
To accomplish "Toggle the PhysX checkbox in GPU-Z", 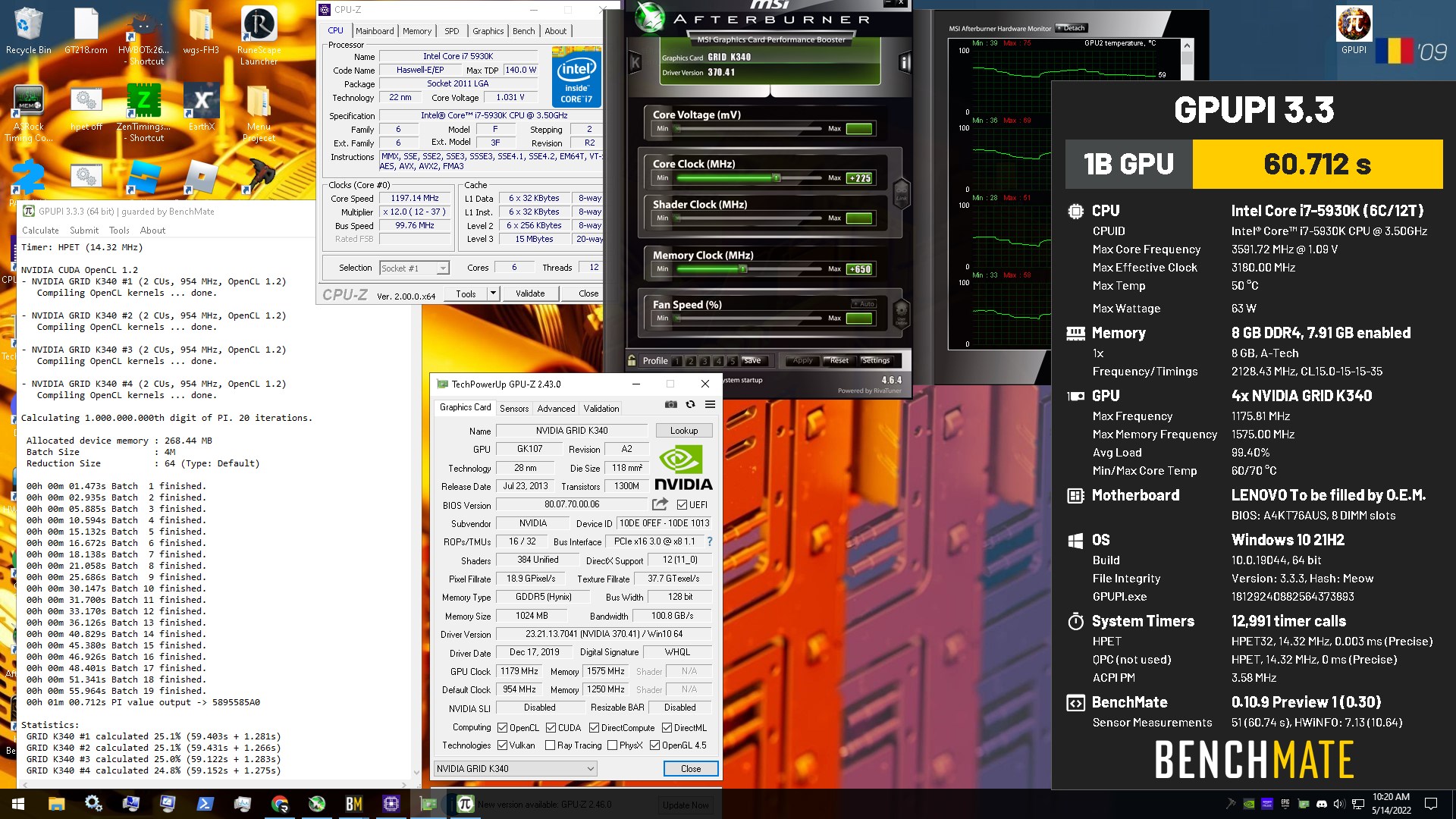I will pos(612,745).
